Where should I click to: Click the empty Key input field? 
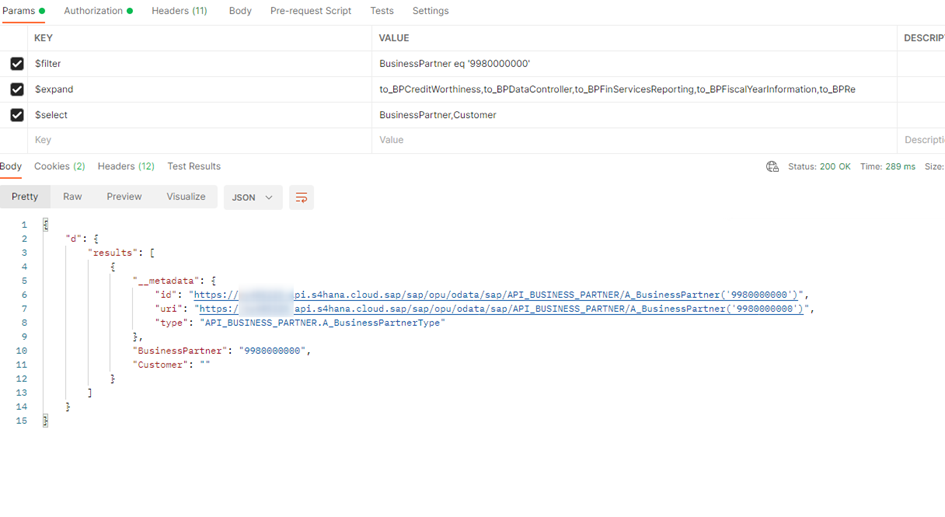coord(200,141)
